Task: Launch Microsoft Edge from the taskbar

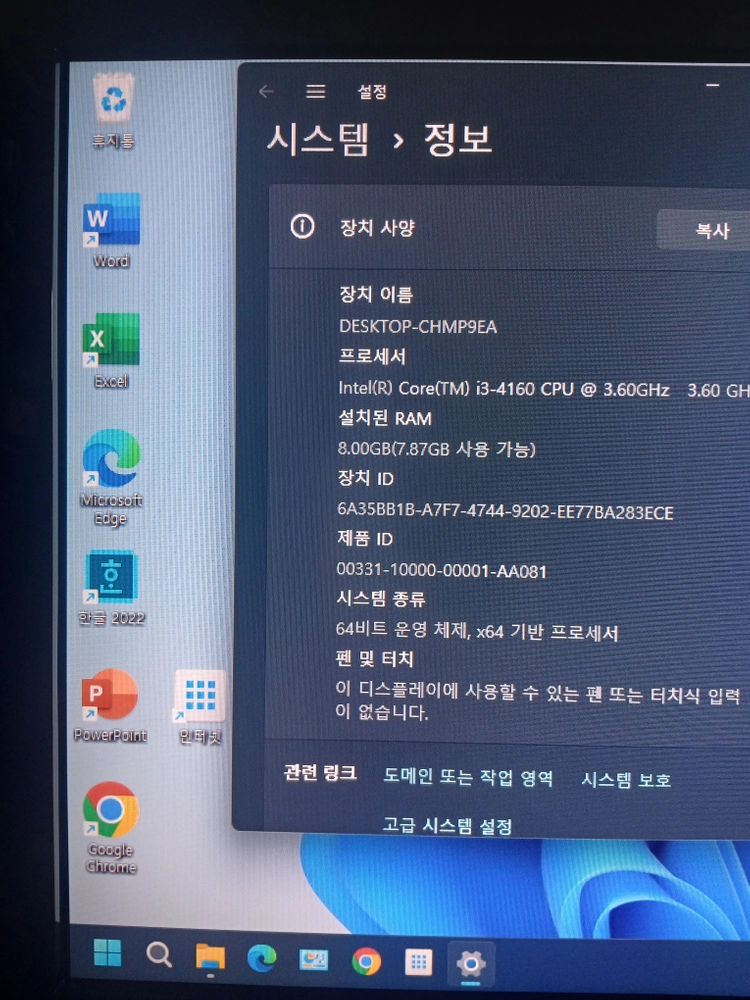Action: pos(261,959)
